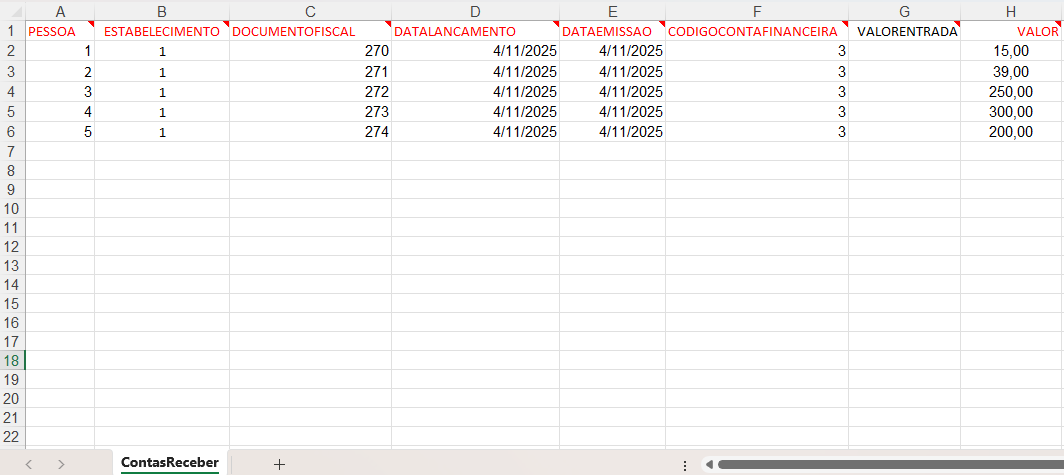Select row 18 header

[12, 360]
